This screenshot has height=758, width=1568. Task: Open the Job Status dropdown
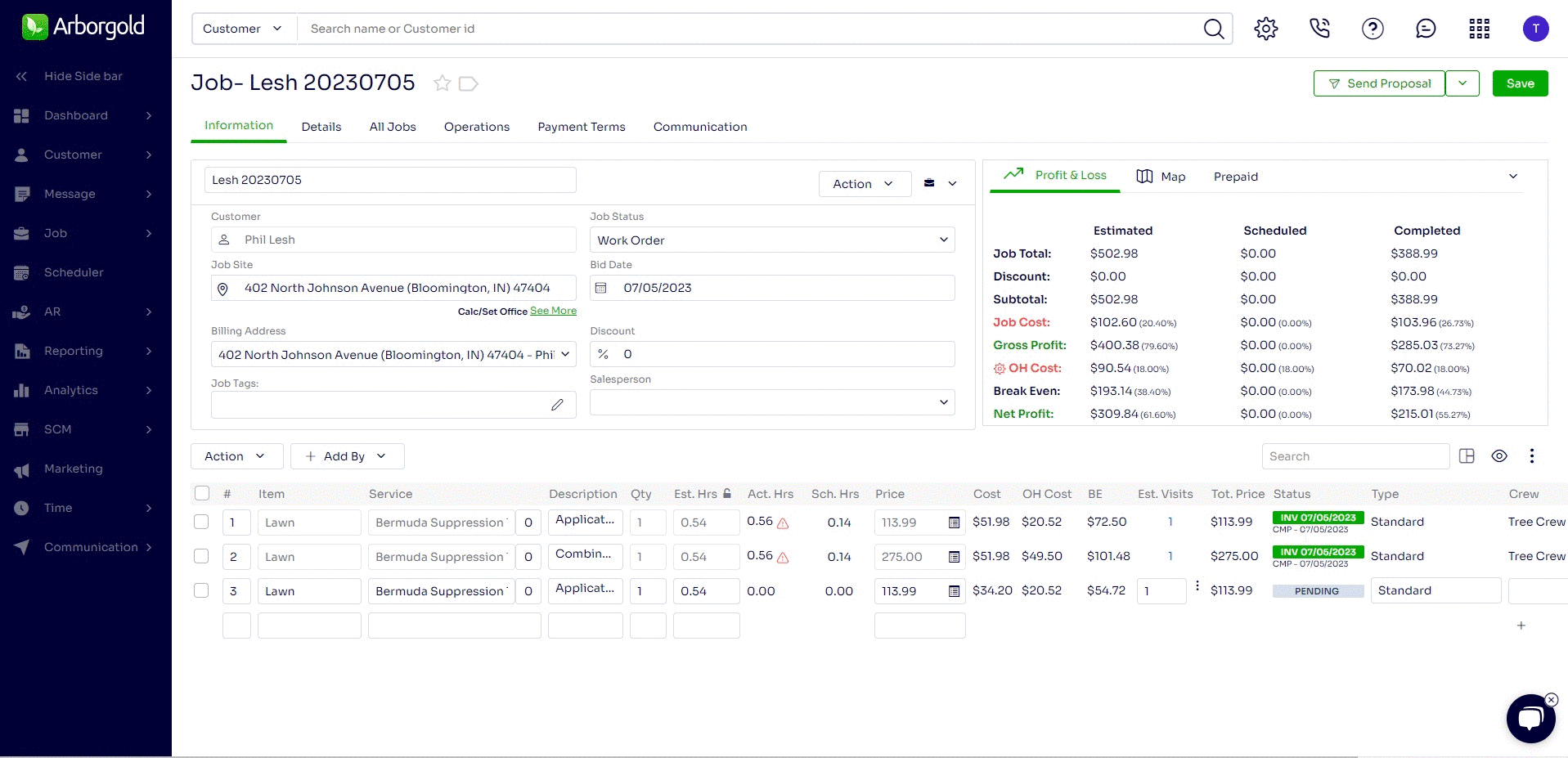[x=943, y=240]
